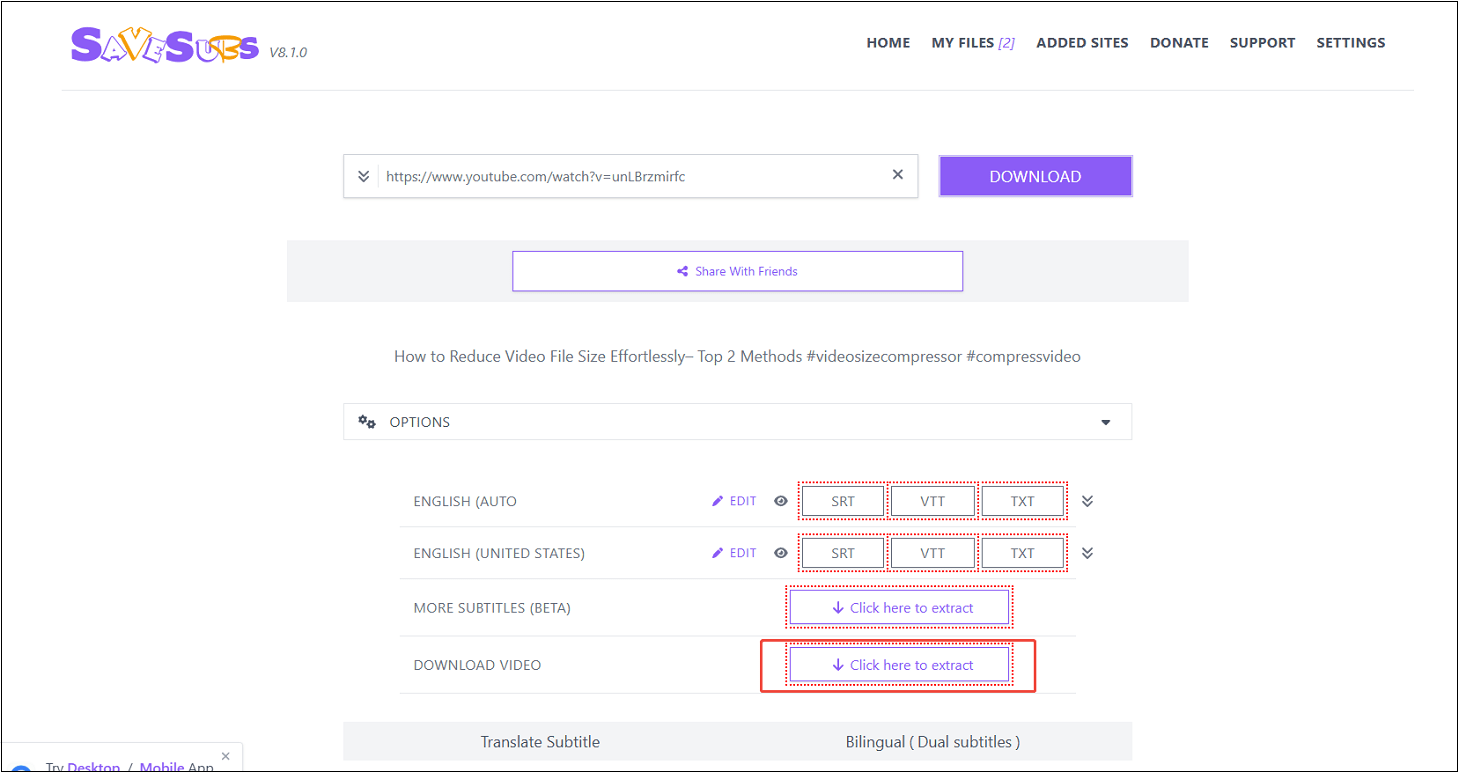Download ENGLISH (AUTO subtitles as SRT
Screen dimensions: 1459x772
tap(842, 500)
